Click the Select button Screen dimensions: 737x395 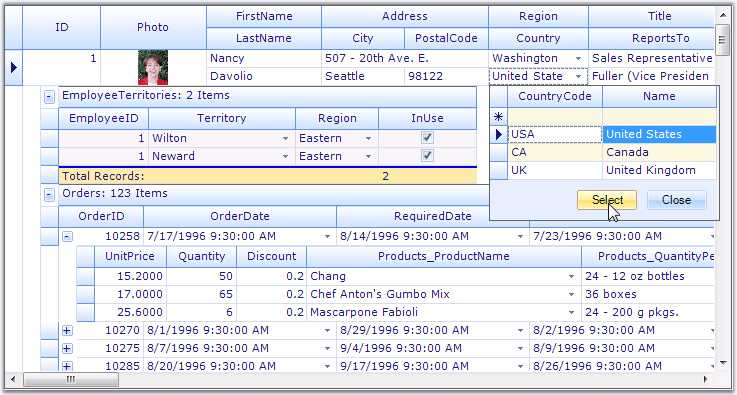click(x=607, y=200)
